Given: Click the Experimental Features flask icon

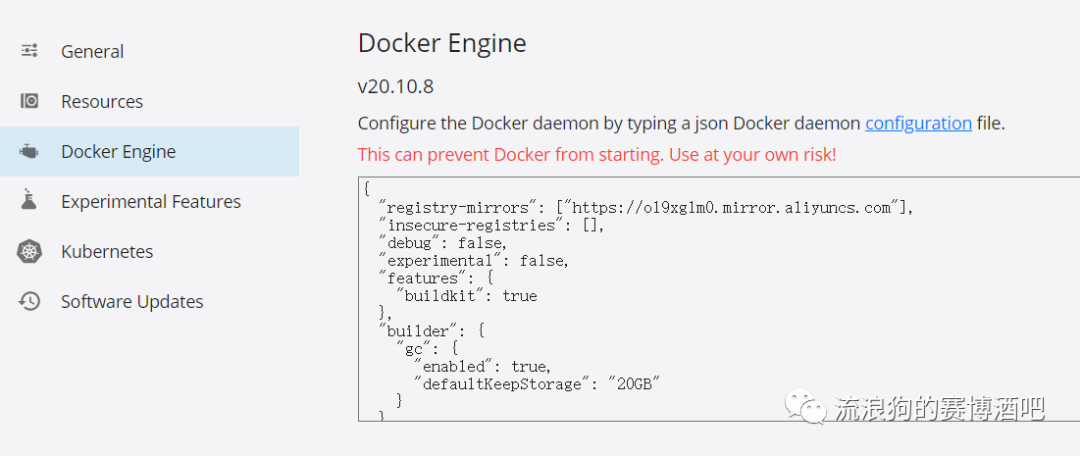Looking at the screenshot, I should point(30,201).
